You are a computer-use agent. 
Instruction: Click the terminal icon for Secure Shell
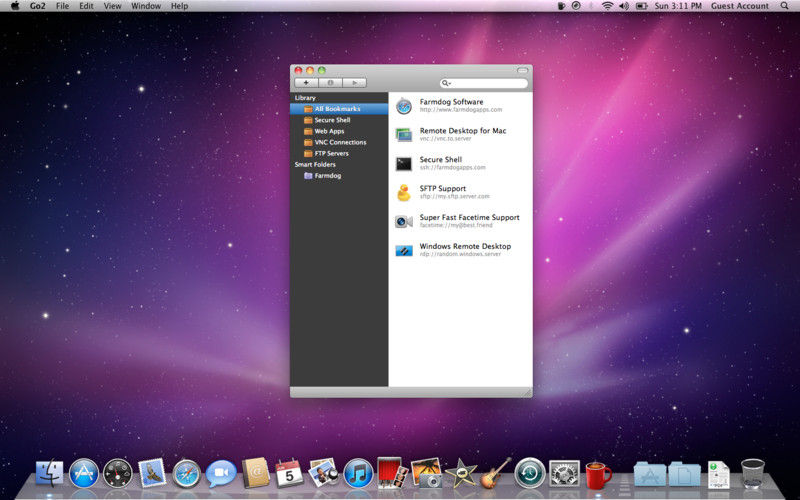(x=404, y=163)
